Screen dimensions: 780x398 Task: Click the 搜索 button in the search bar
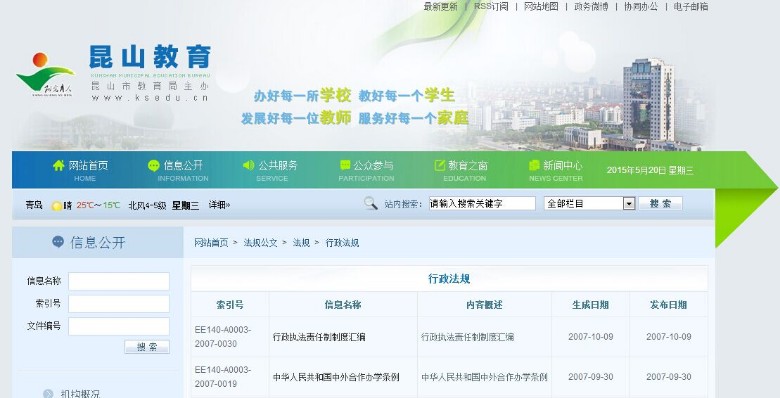660,203
